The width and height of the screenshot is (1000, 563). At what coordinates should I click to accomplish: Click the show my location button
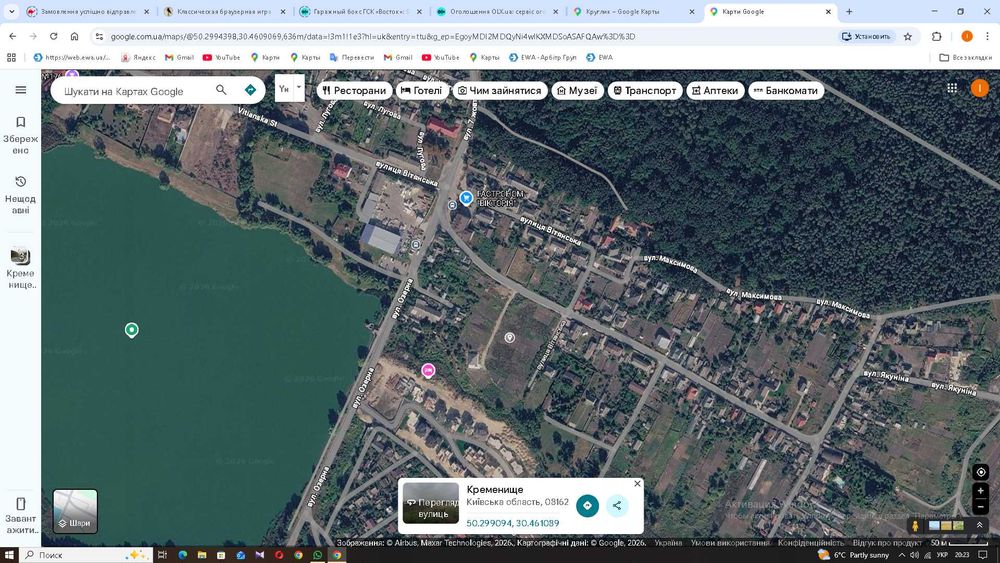[x=981, y=472]
